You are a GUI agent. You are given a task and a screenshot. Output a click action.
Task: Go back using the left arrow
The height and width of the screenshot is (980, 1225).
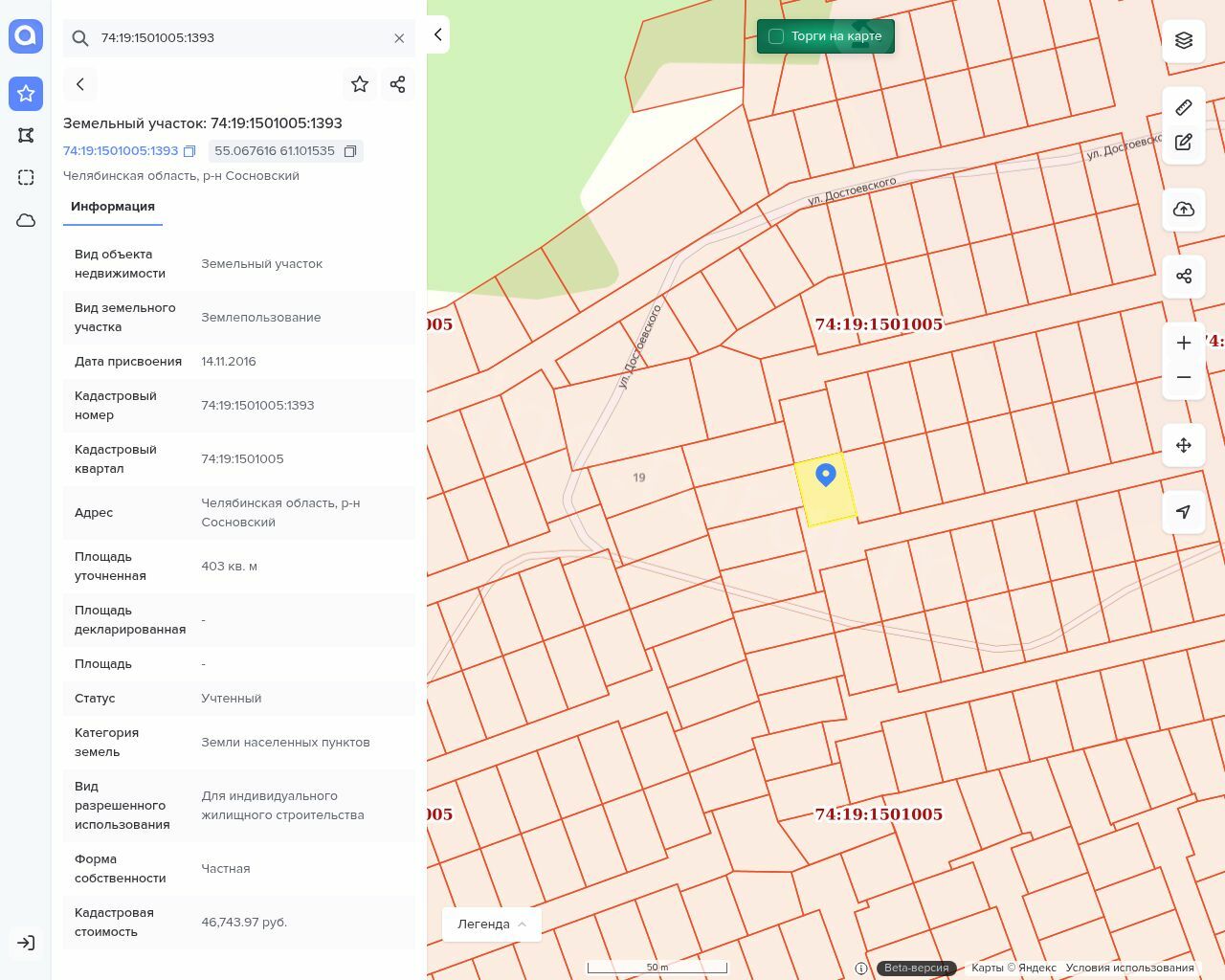pyautogui.click(x=80, y=84)
